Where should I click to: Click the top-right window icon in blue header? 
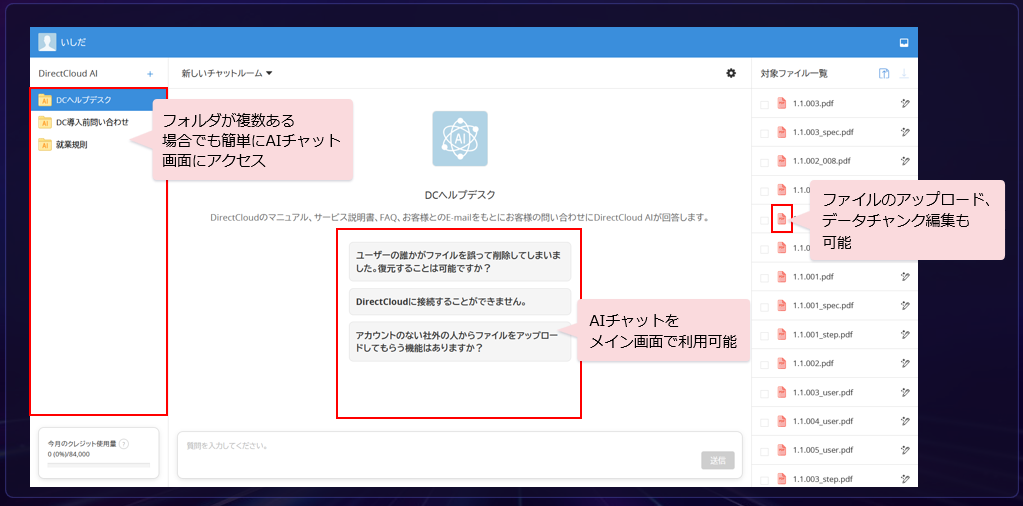pos(904,42)
